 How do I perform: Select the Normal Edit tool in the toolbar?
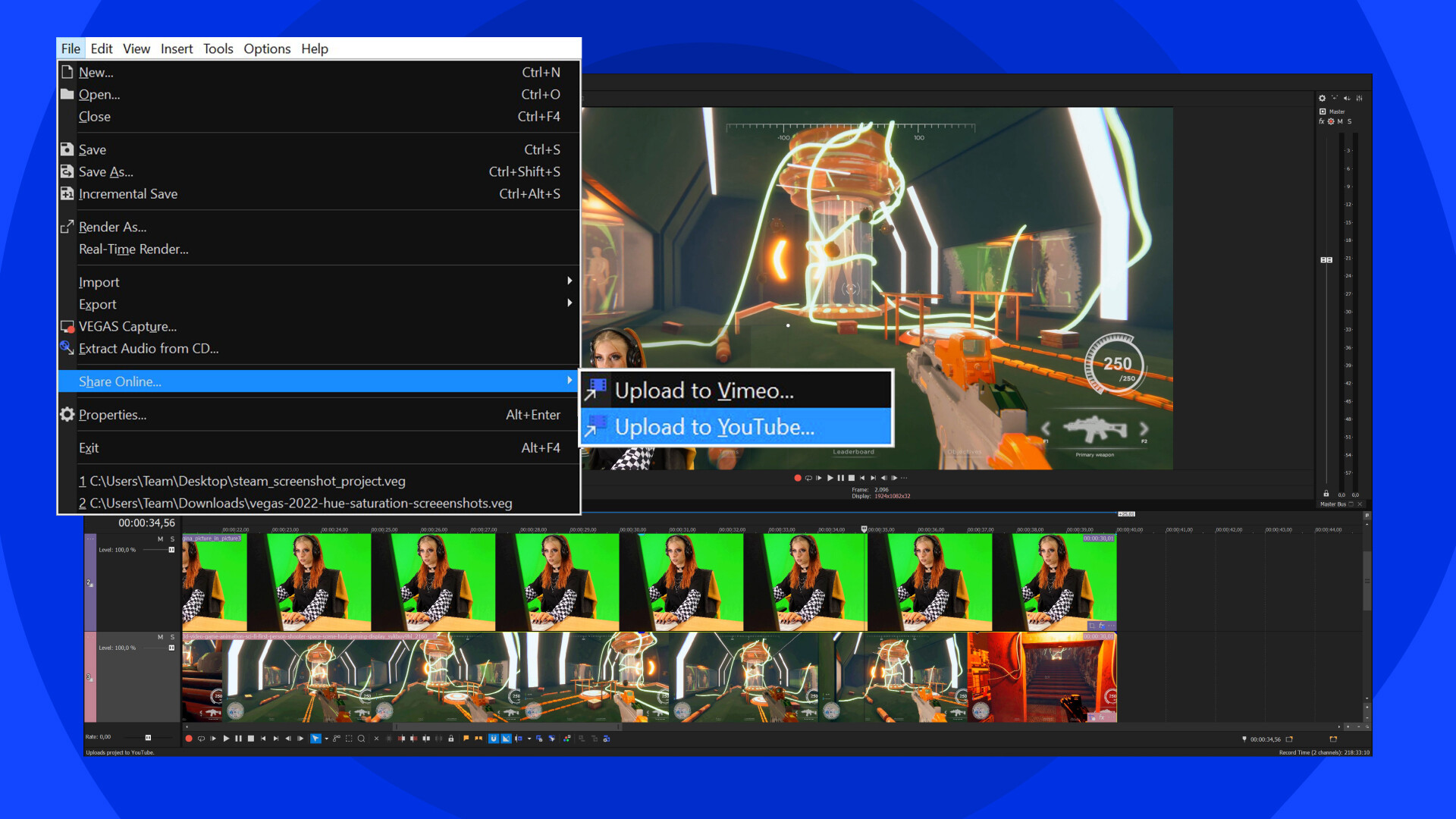316,738
